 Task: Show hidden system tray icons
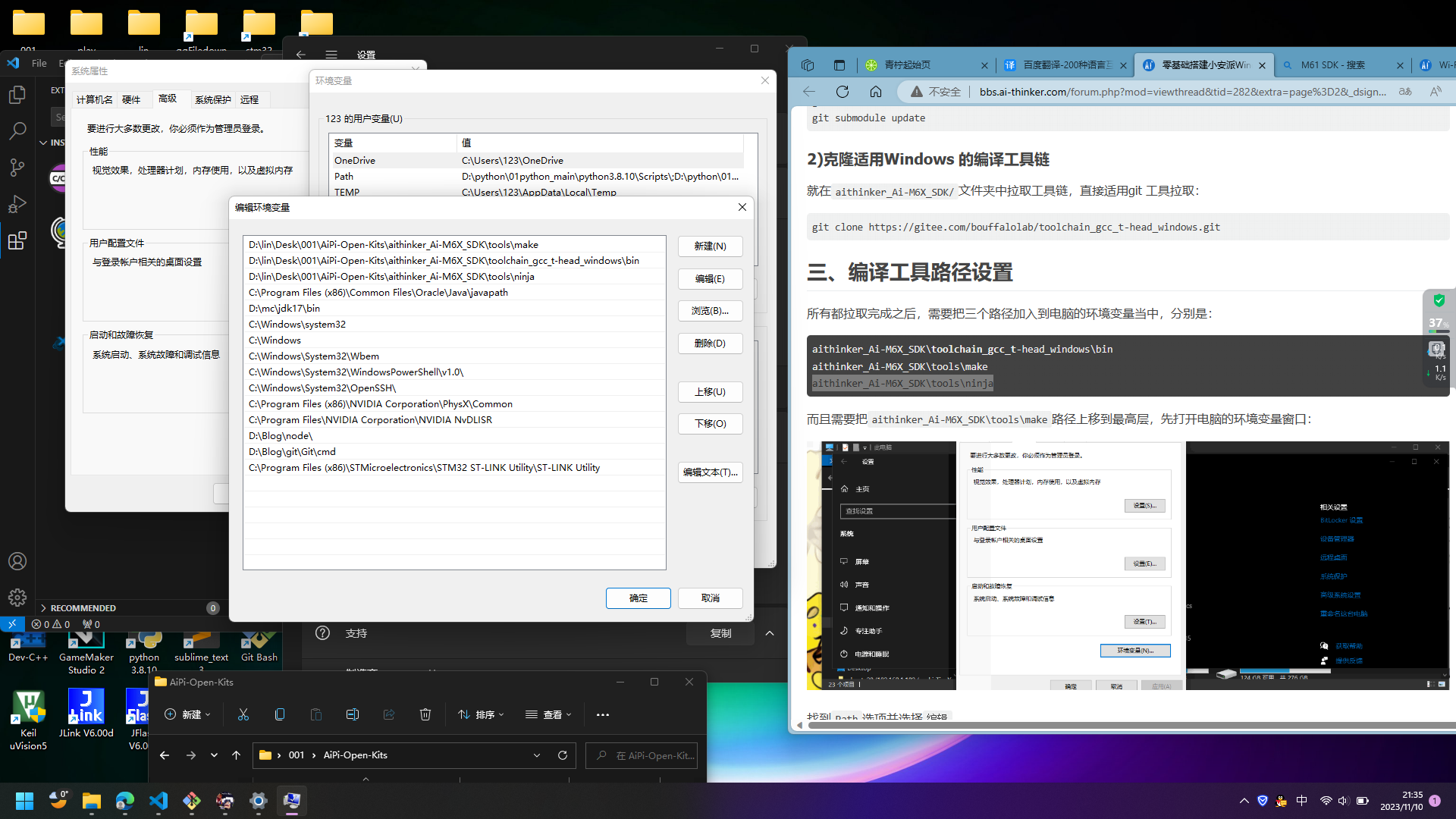tap(1244, 801)
